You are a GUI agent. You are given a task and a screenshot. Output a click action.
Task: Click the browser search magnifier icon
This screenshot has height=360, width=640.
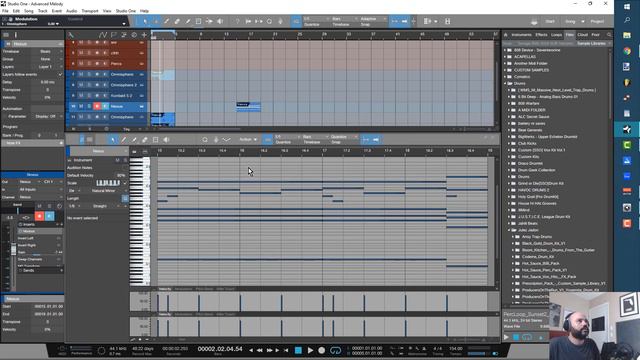[609, 35]
